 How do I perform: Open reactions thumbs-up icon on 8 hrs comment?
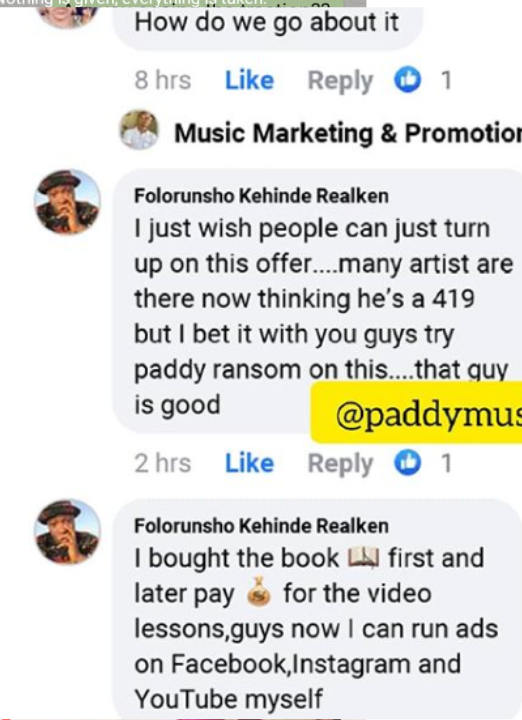(x=408, y=79)
